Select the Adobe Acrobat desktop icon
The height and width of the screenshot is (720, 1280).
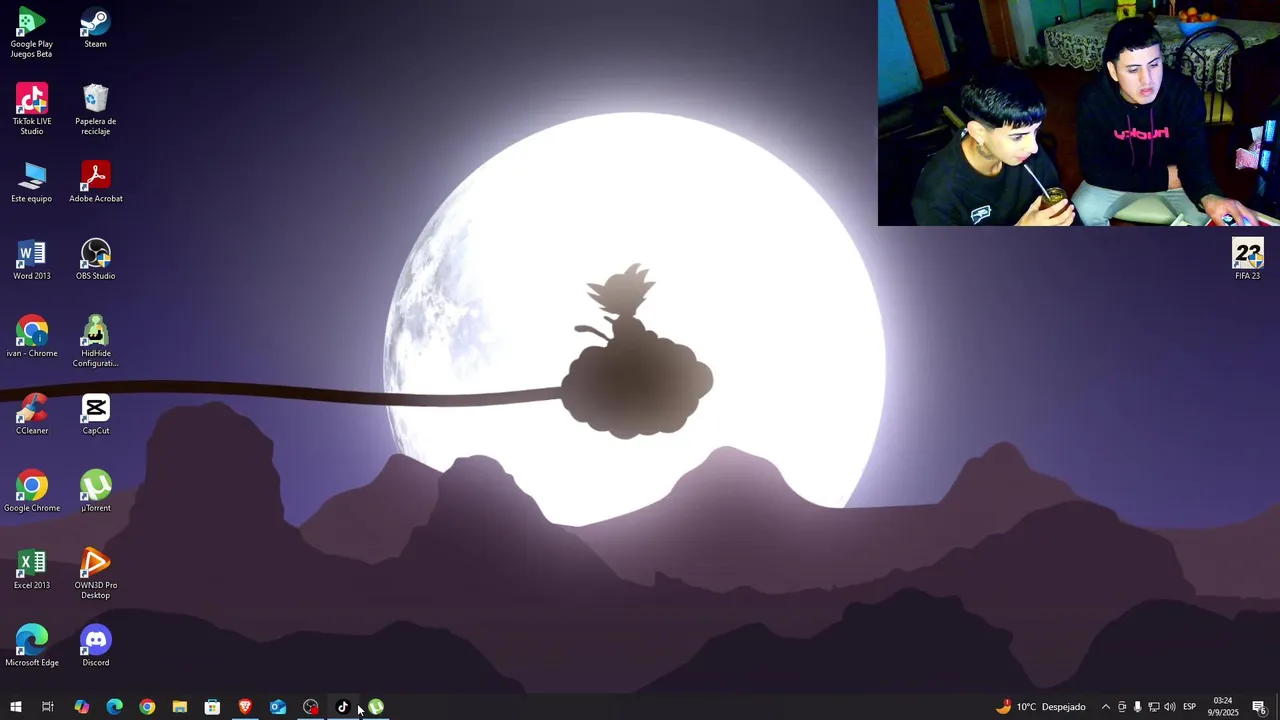(x=95, y=182)
